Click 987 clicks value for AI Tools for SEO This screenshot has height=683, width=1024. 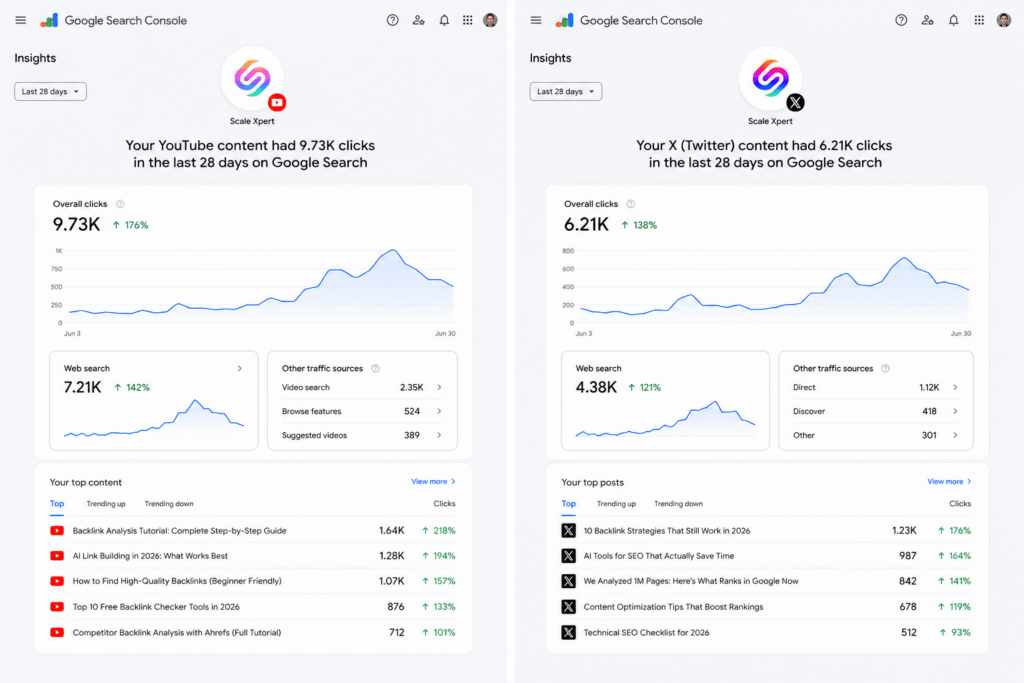[908, 556]
